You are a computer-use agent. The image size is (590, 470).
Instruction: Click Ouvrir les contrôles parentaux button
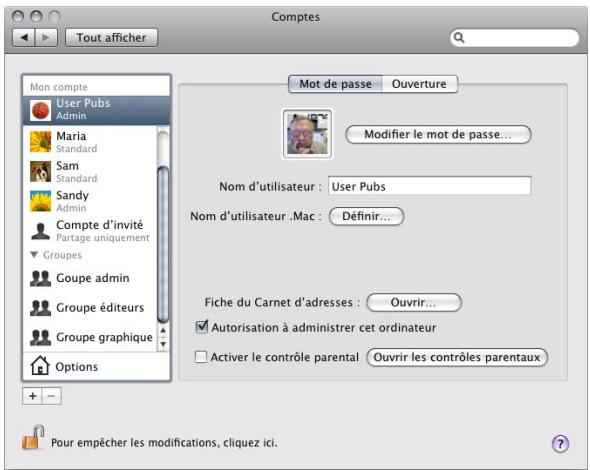coord(457,357)
